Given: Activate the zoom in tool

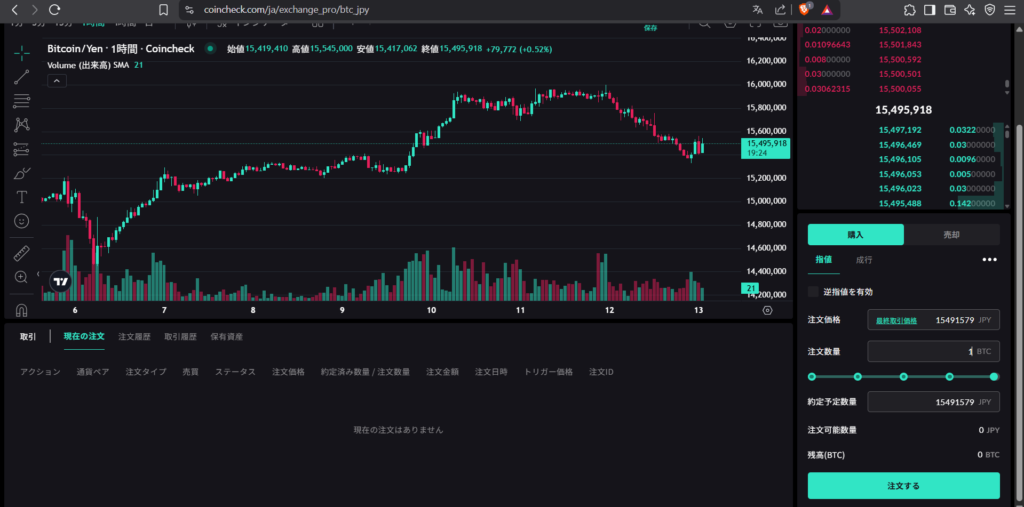Looking at the screenshot, I should 22,277.
